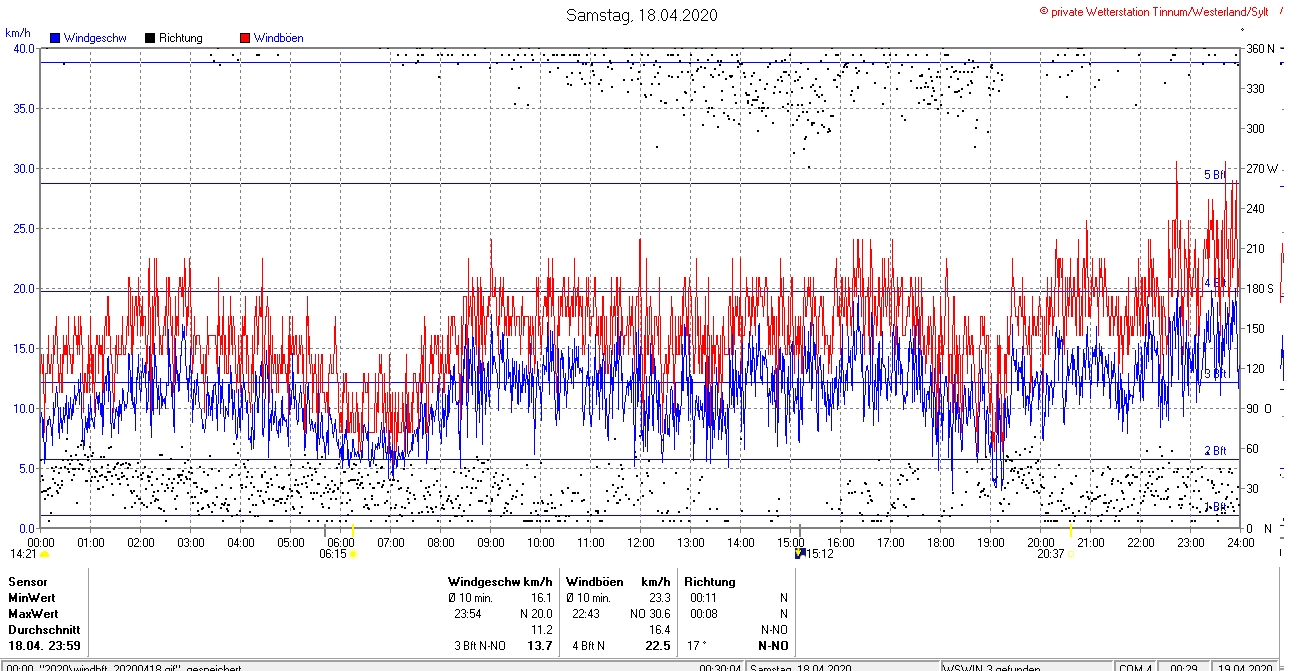Click the Sensor heading in the table
The height and width of the screenshot is (671, 1310).
(27, 581)
